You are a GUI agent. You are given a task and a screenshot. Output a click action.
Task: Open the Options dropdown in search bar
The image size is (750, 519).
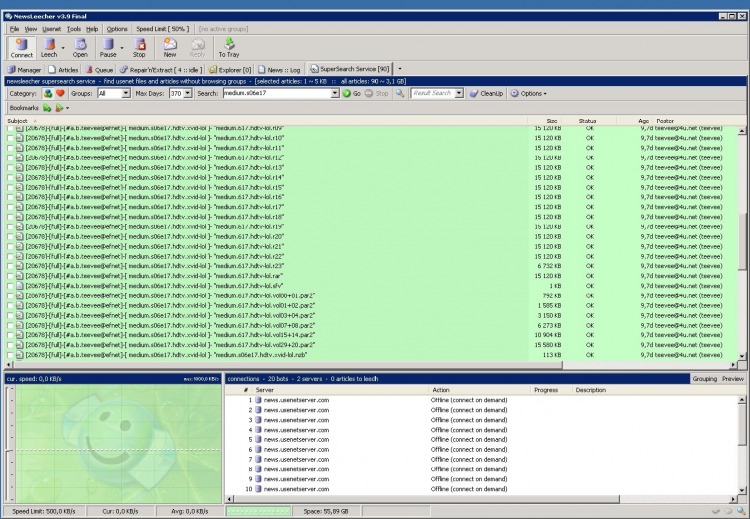528,93
